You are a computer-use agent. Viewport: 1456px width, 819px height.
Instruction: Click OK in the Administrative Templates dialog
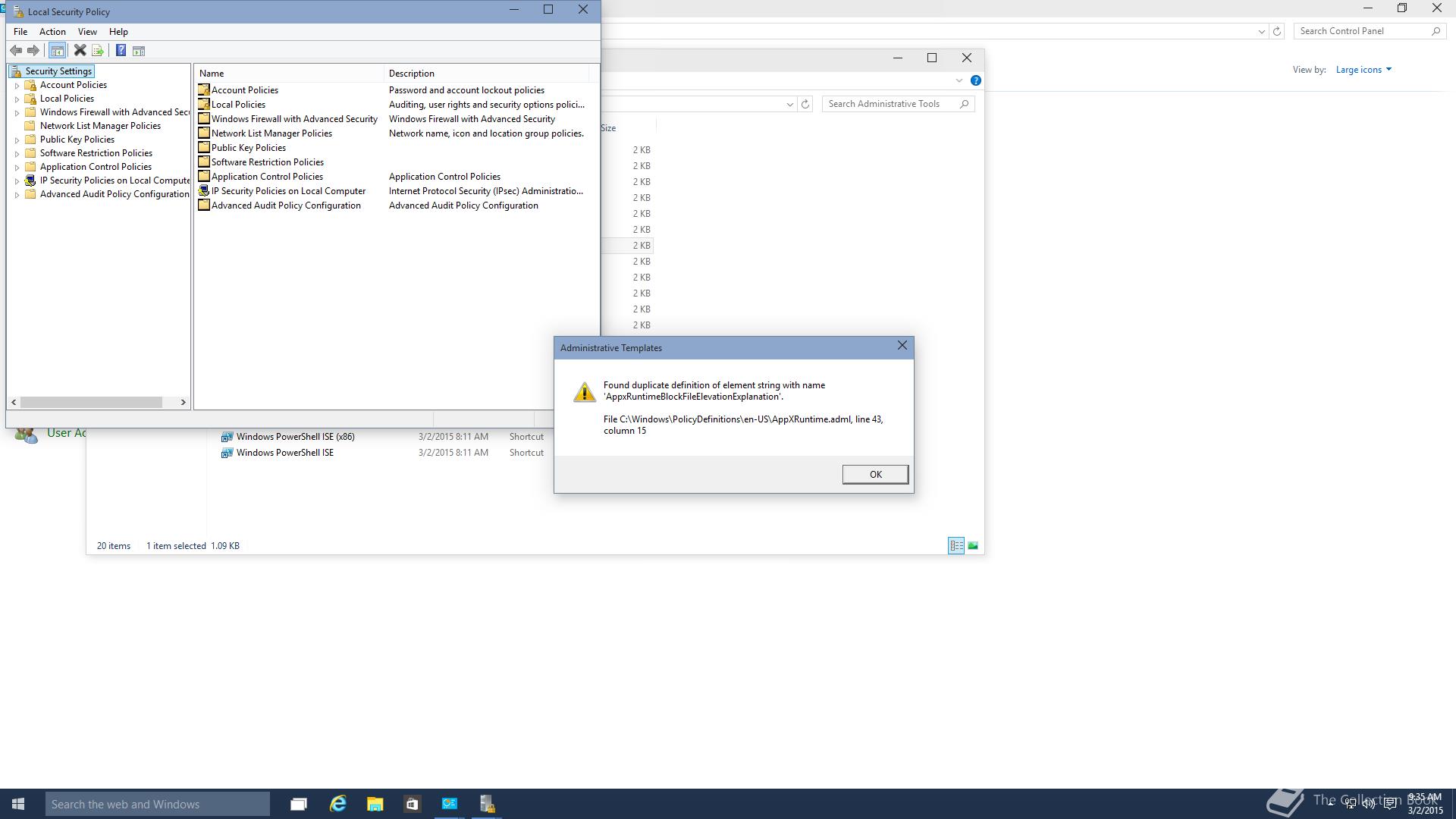pos(875,474)
